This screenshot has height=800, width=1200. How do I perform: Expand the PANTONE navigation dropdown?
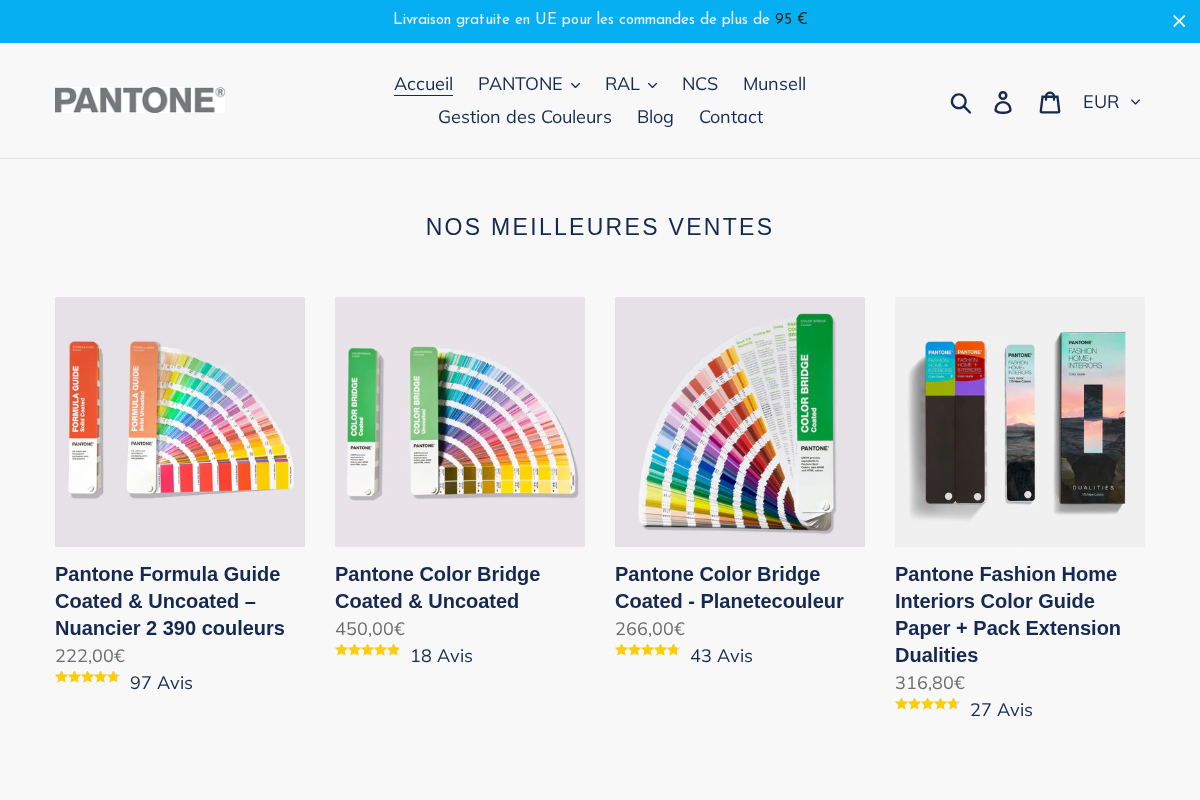click(x=529, y=83)
